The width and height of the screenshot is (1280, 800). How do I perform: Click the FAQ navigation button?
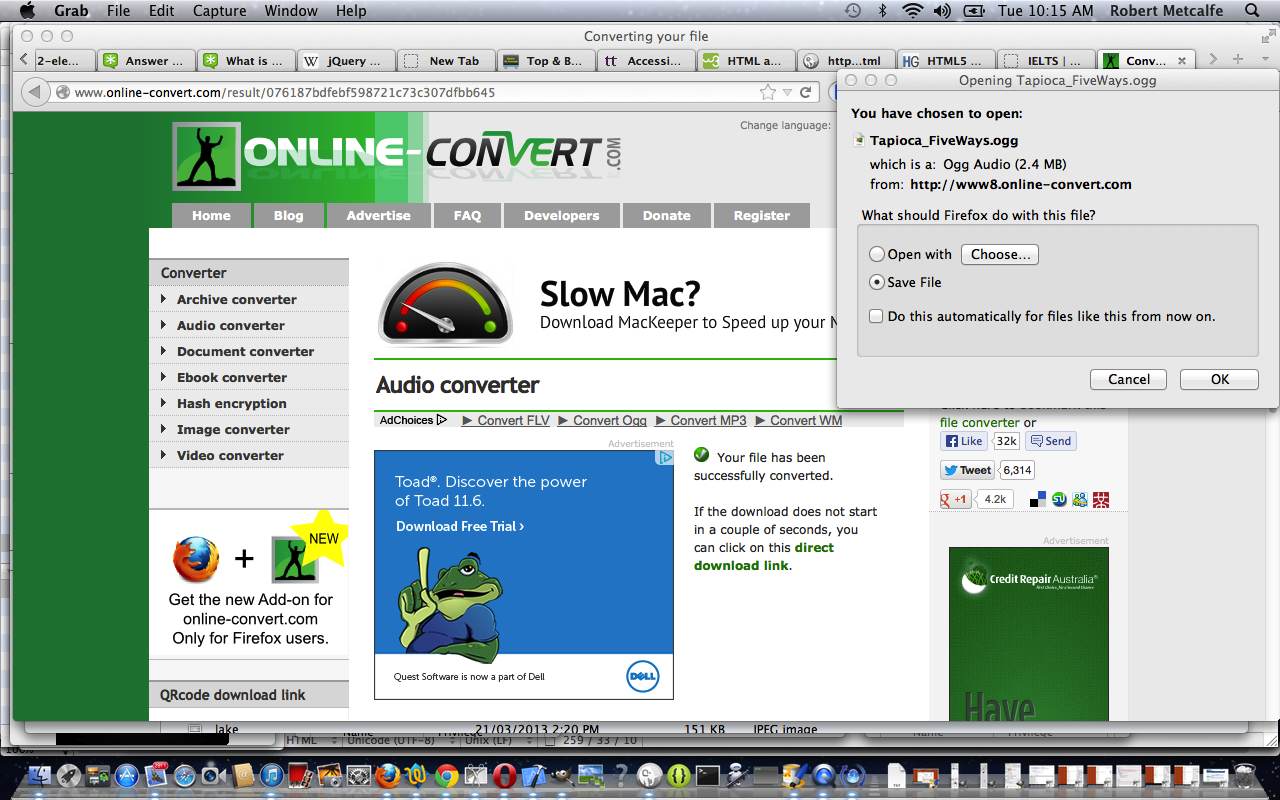(467, 216)
